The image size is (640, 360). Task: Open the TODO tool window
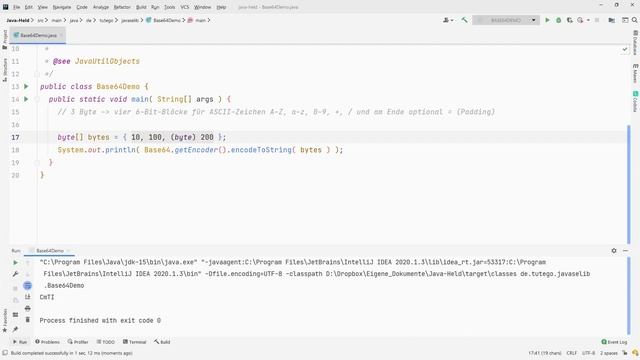(x=106, y=342)
